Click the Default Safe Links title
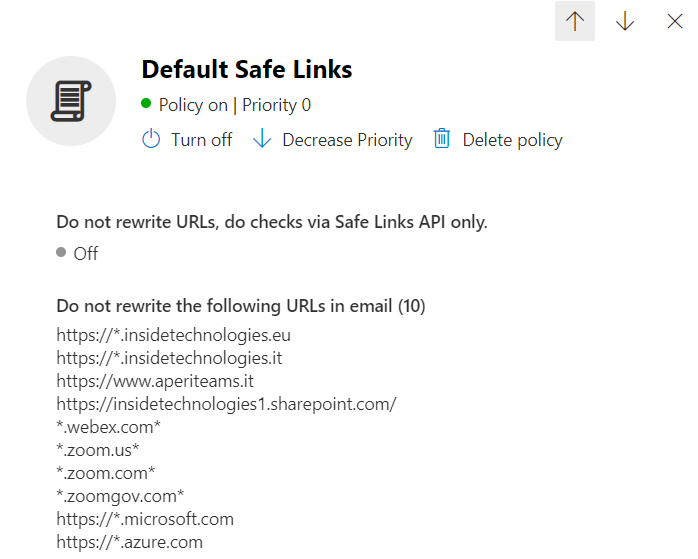 tap(247, 69)
